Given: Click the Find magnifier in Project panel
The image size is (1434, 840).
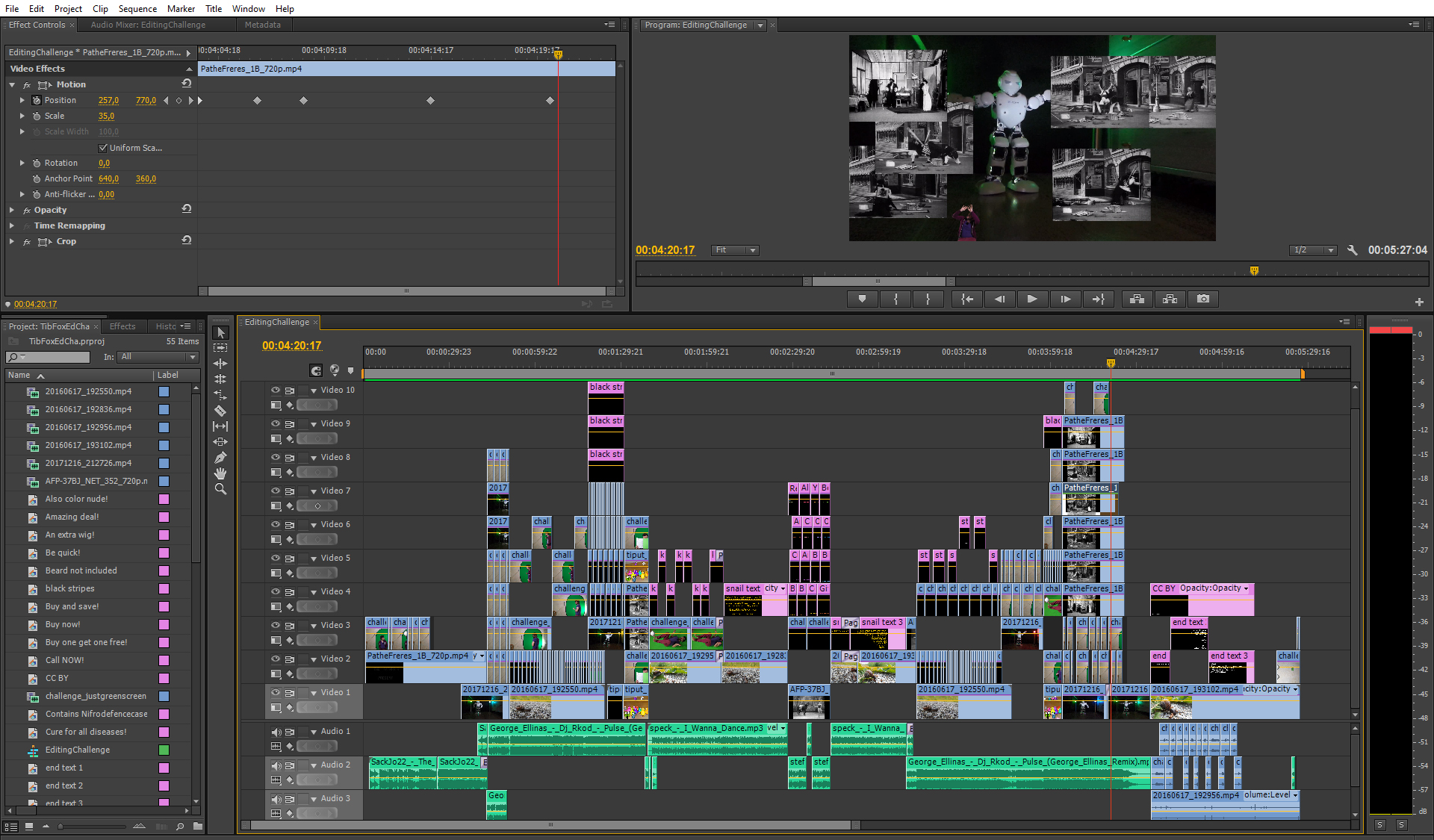Looking at the screenshot, I should coord(180,826).
